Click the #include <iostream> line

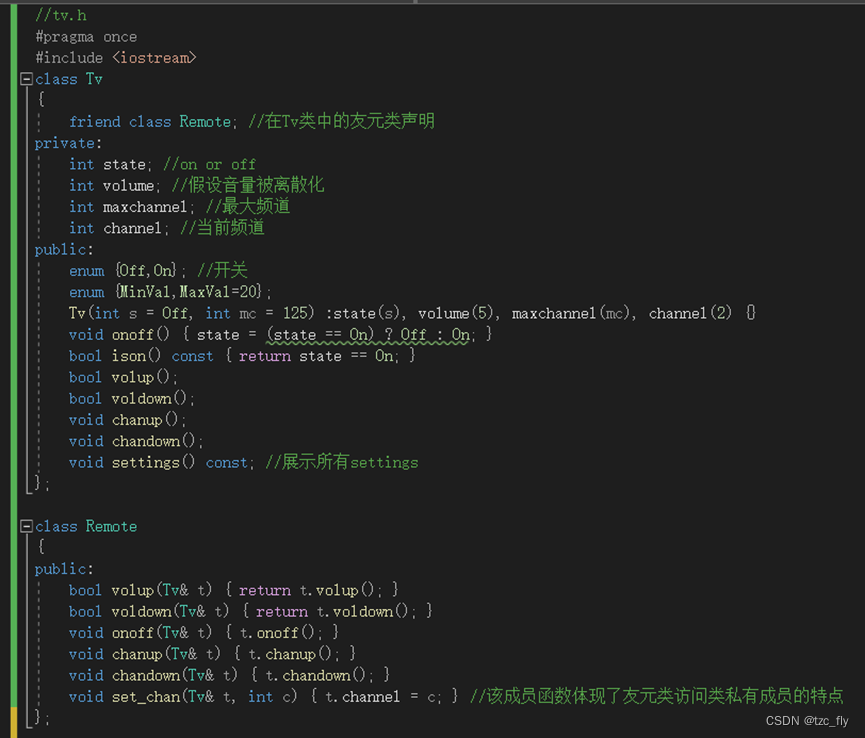point(116,58)
